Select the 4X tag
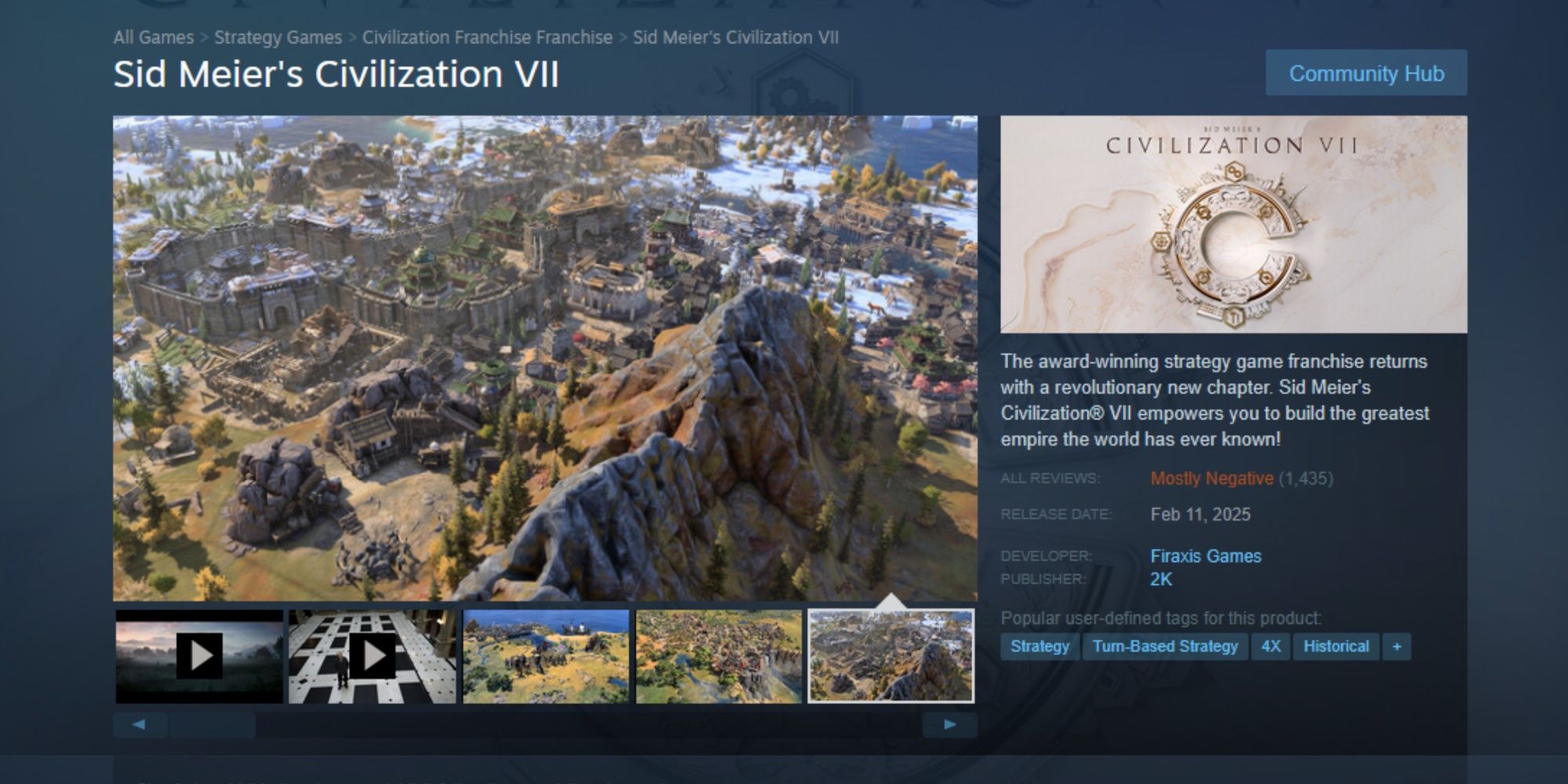The height and width of the screenshot is (784, 1568). pos(1271,647)
